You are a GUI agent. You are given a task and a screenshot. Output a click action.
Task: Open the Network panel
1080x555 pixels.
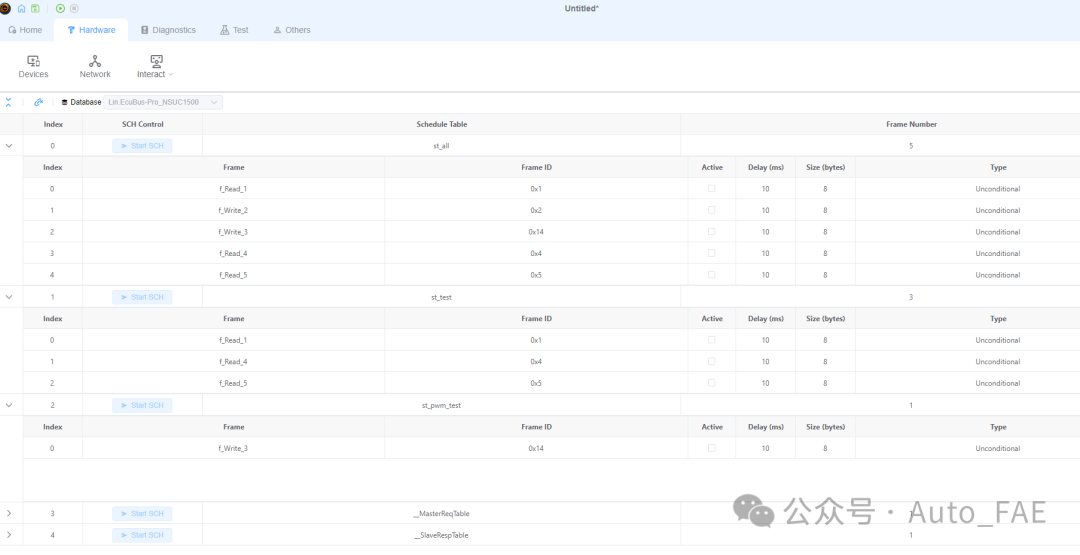95,67
